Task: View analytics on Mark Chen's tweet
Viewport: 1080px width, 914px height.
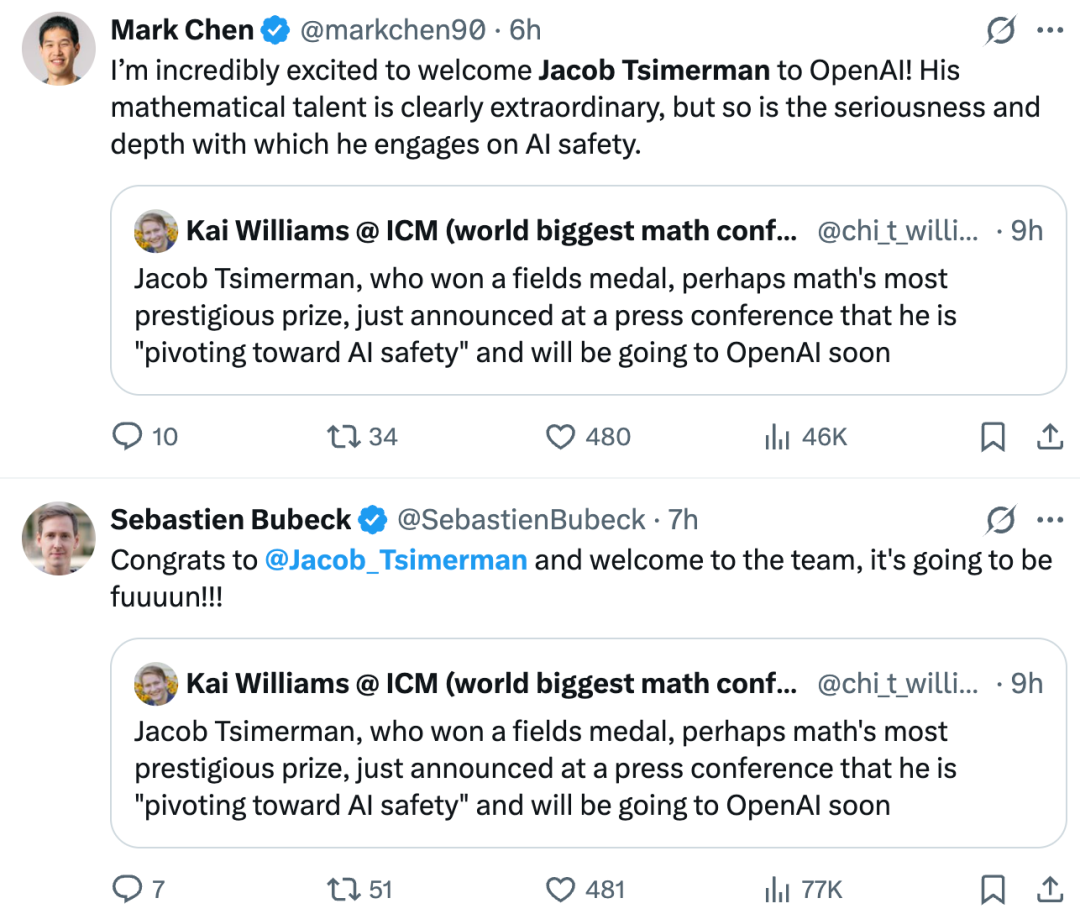Action: [x=805, y=437]
